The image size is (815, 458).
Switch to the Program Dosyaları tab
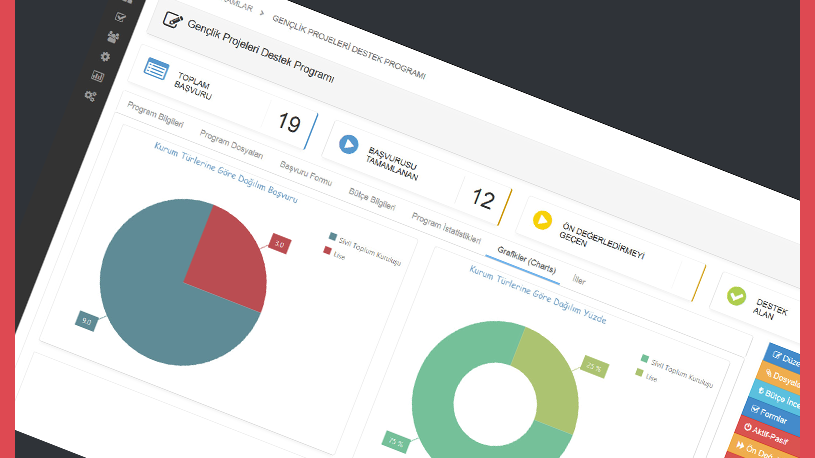click(x=231, y=145)
